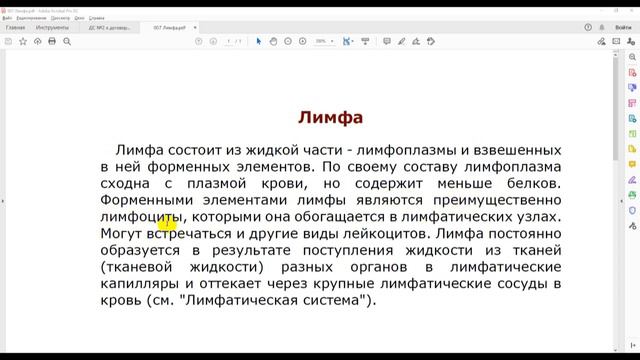Click the print icon
This screenshot has width=640, height=360.
click(52, 41)
